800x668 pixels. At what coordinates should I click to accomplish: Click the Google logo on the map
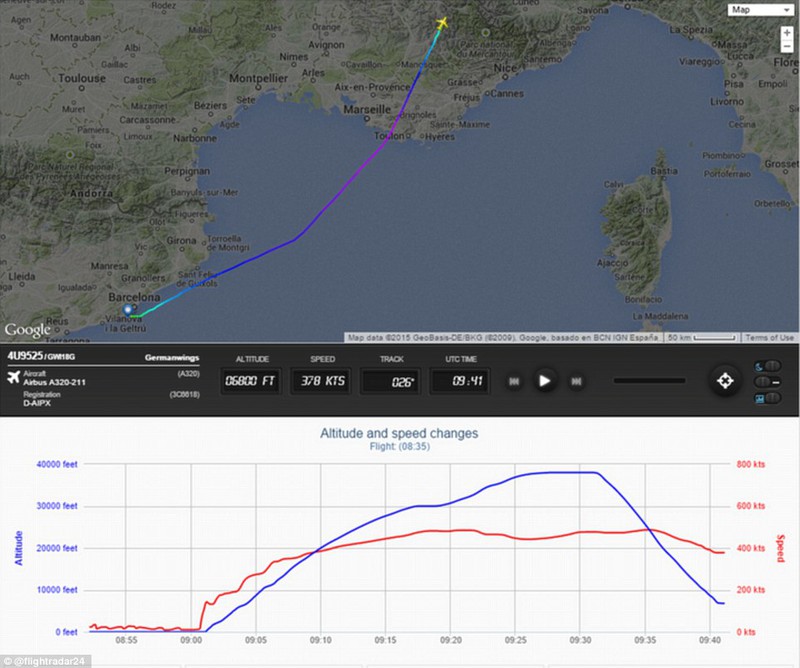click(x=27, y=330)
